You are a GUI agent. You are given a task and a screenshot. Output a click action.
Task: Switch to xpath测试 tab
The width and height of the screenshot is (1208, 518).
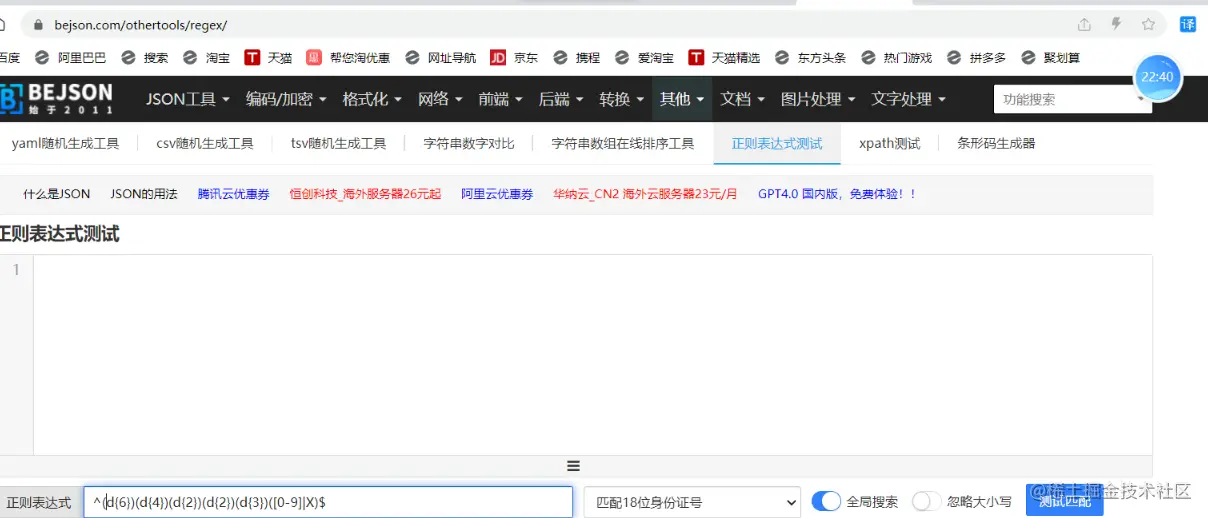tap(889, 143)
